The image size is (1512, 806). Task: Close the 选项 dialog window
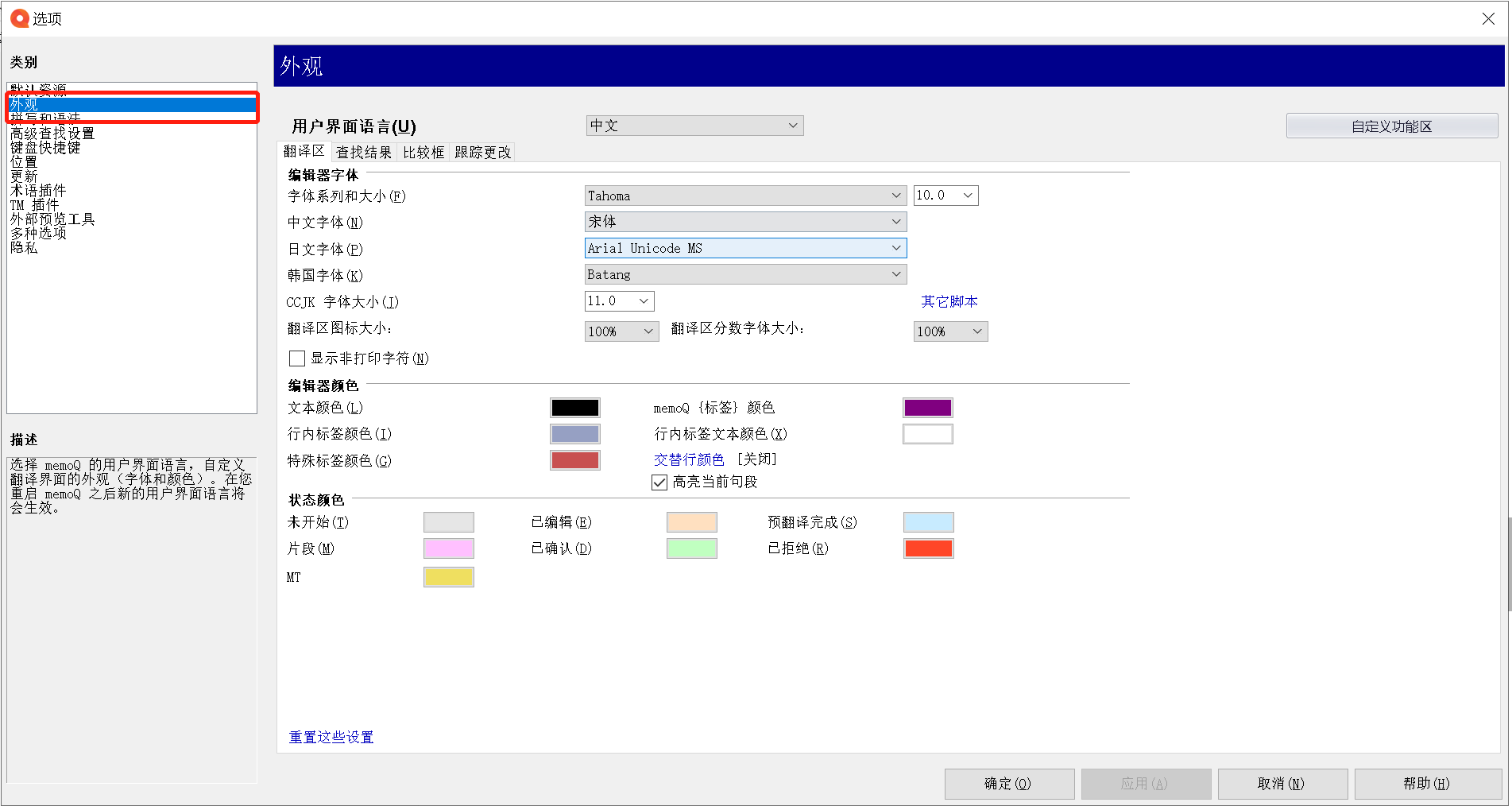(x=1488, y=18)
